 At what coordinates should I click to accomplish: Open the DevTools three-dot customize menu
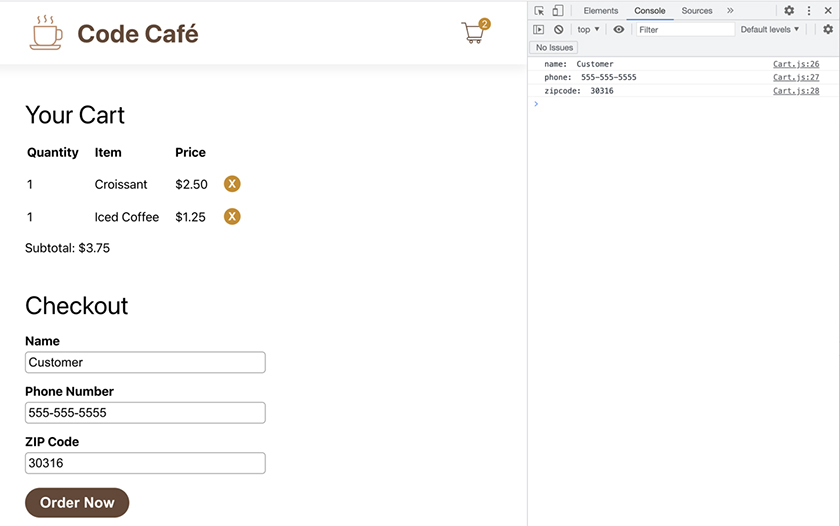[809, 11]
